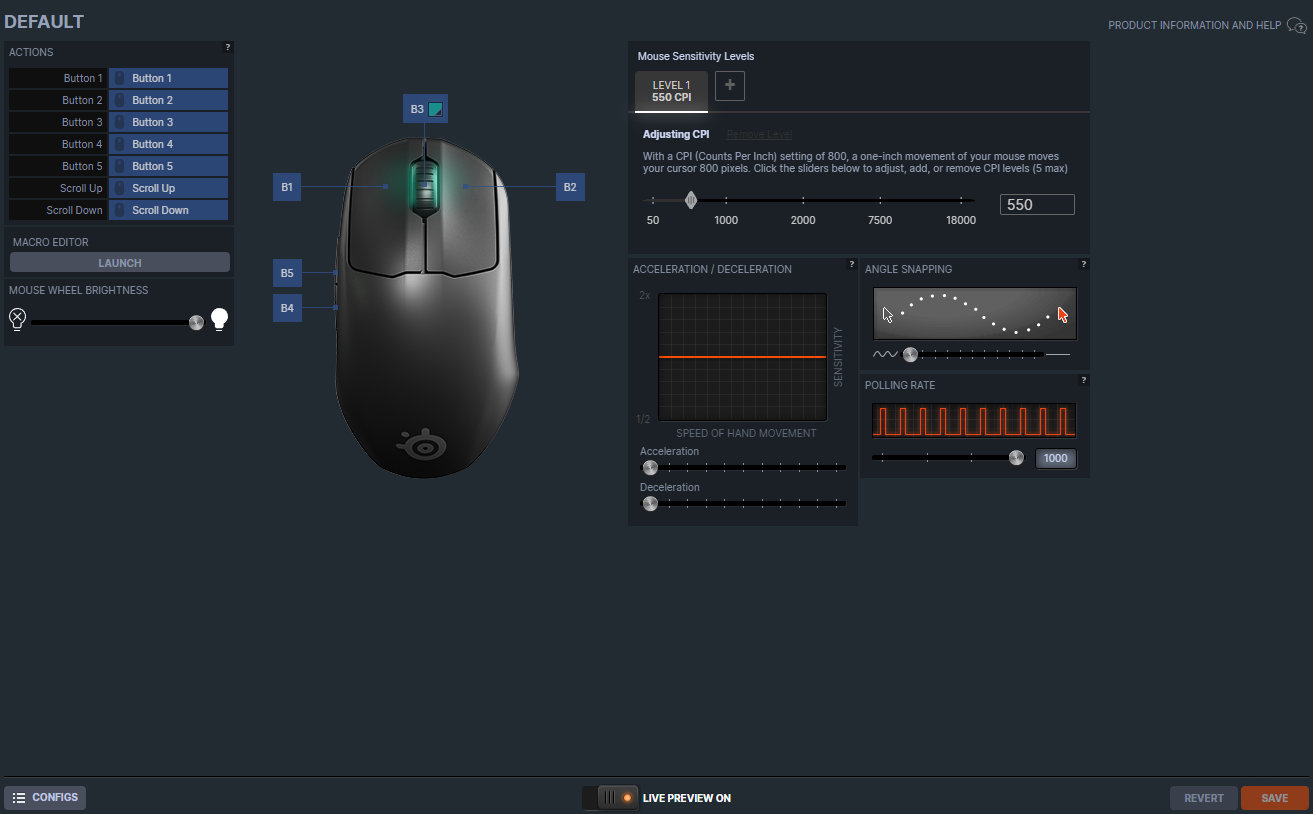This screenshot has width=1313, height=814.
Task: Click the polling rate value box 1000
Action: (1056, 459)
